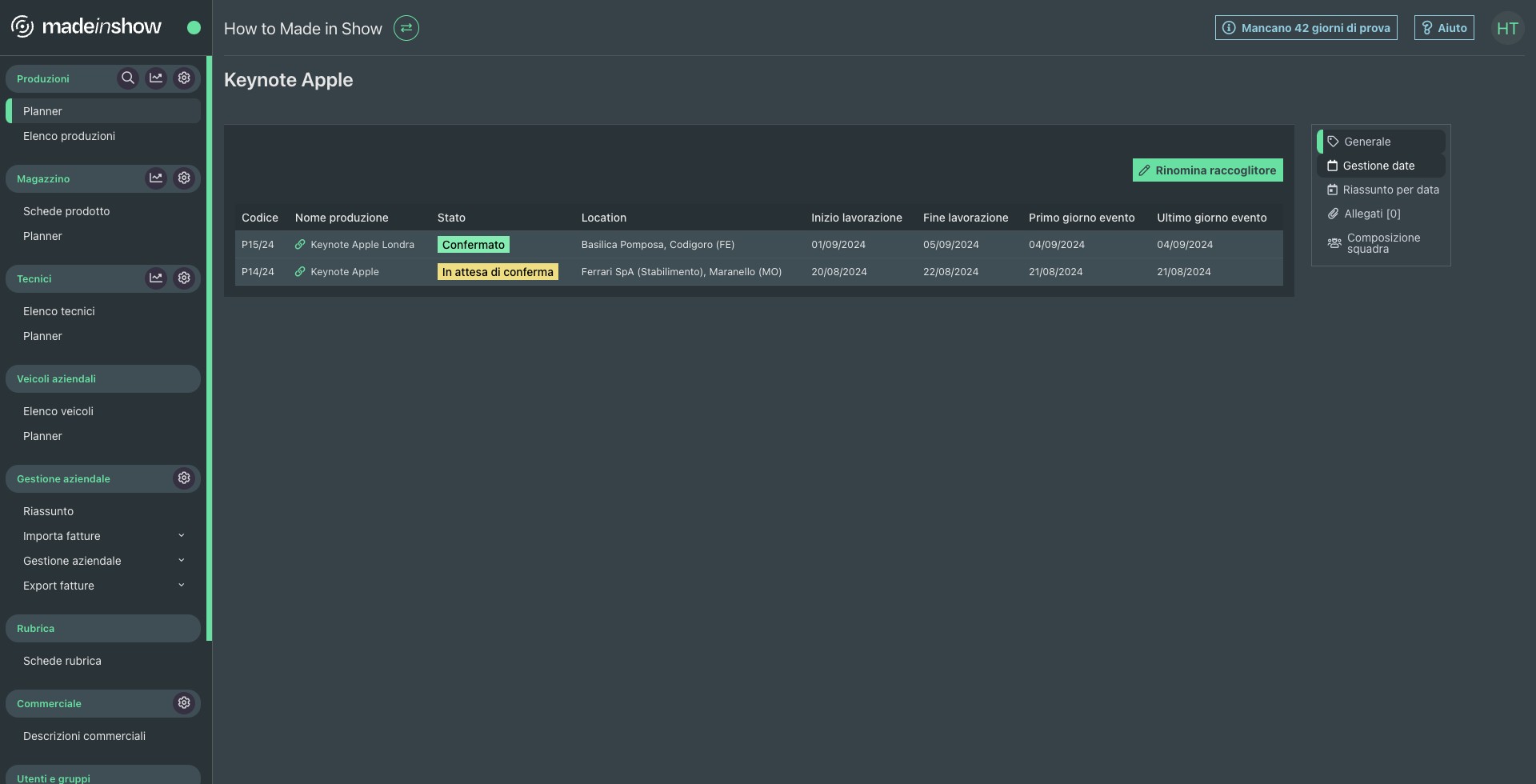Click the Veicoli aziendali section header

[103, 379]
